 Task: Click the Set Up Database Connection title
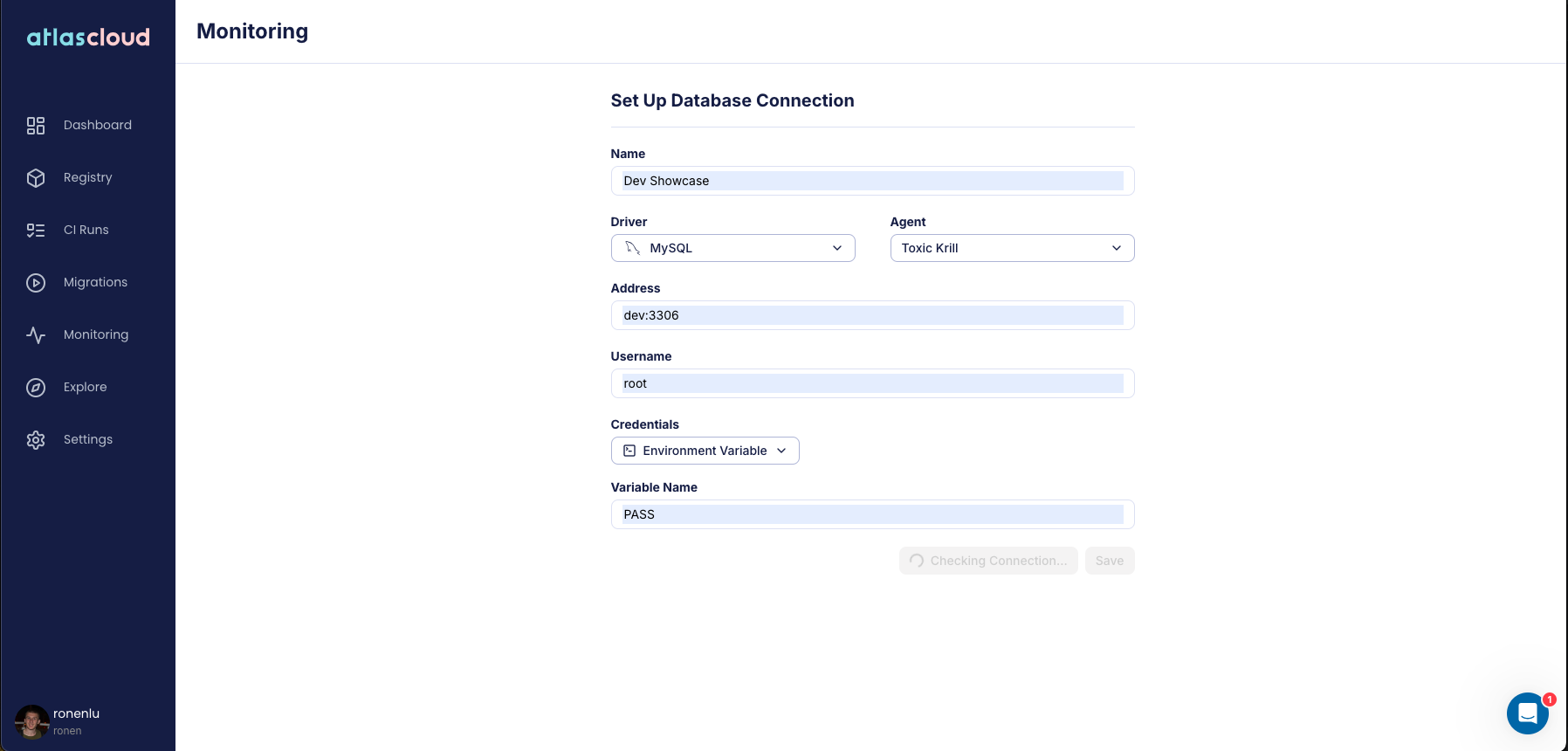[732, 100]
